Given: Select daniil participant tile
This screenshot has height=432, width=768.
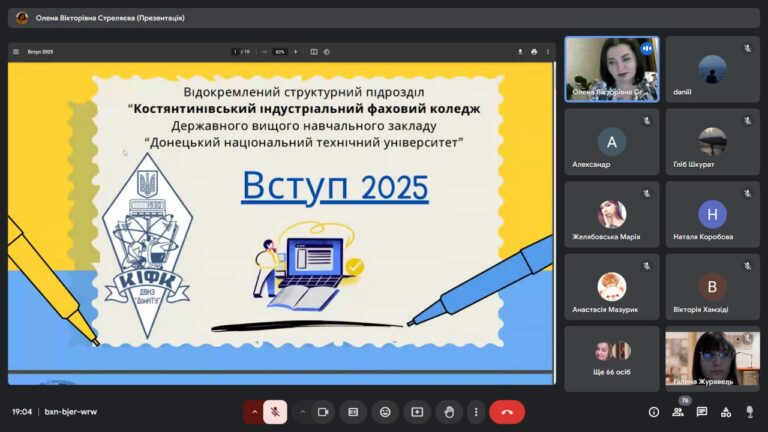Looking at the screenshot, I should (713, 69).
